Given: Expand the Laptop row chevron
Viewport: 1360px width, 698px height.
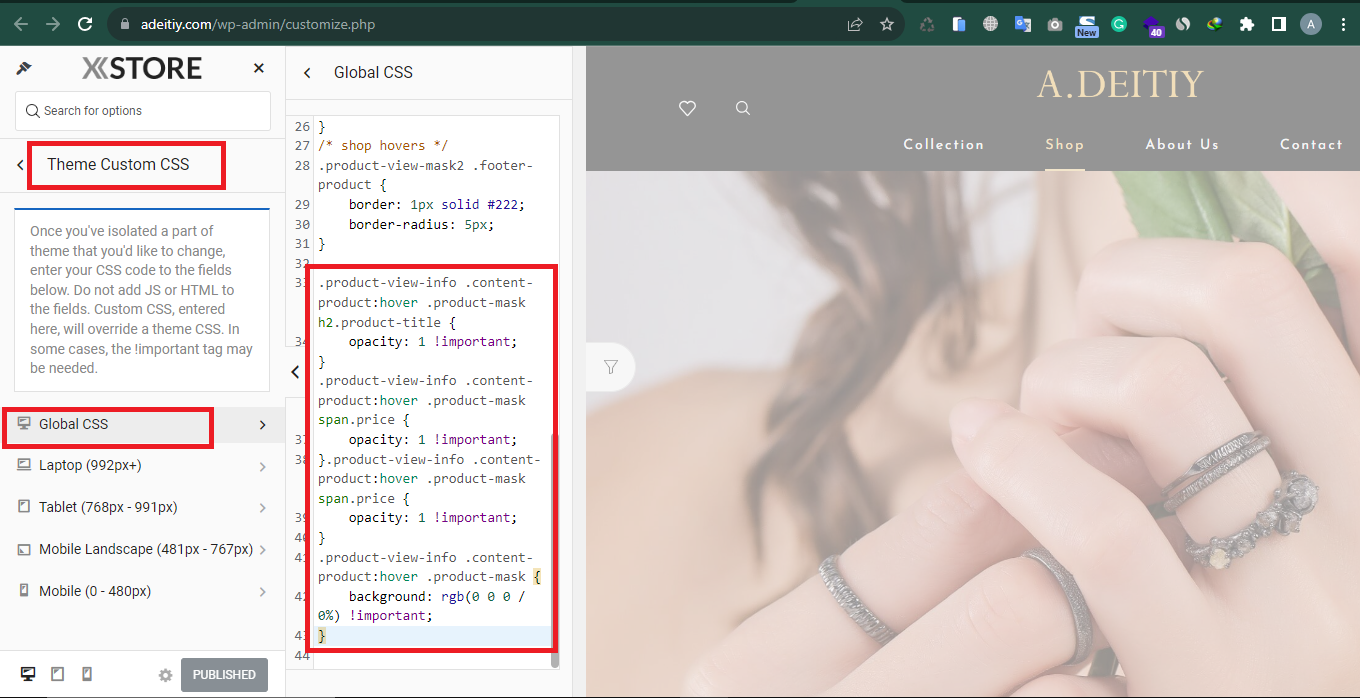Looking at the screenshot, I should (x=263, y=467).
